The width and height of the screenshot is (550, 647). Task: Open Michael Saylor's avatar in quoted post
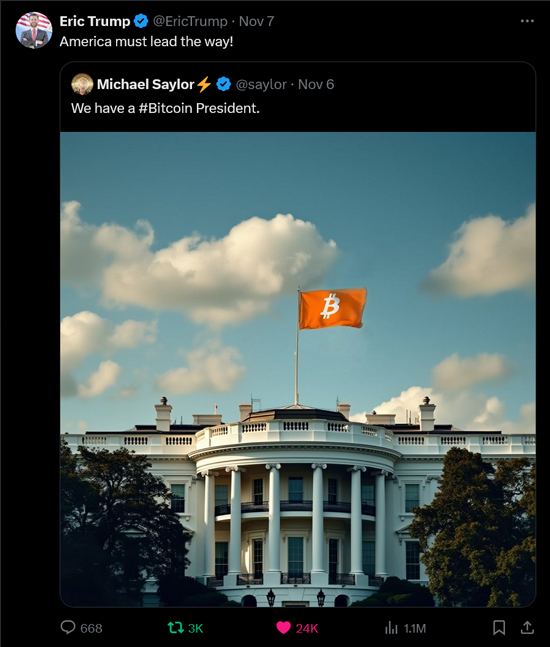click(82, 84)
